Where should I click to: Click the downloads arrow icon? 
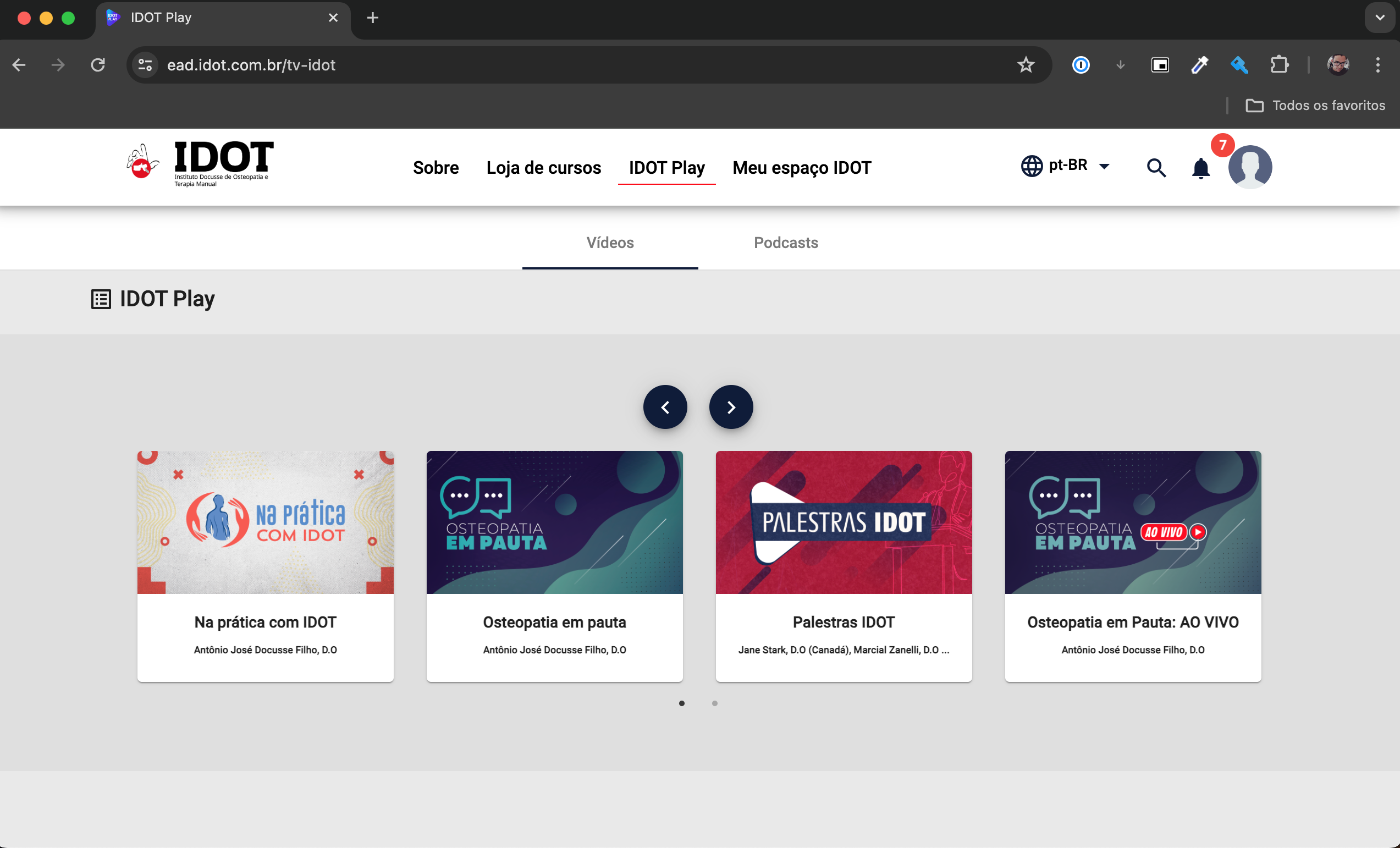tap(1121, 65)
